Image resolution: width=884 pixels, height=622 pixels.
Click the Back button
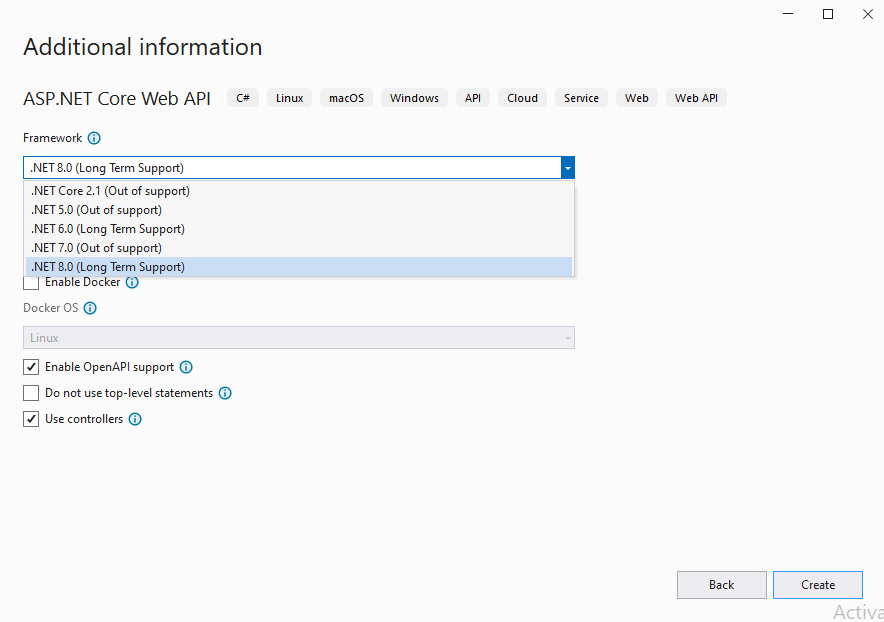click(x=722, y=585)
